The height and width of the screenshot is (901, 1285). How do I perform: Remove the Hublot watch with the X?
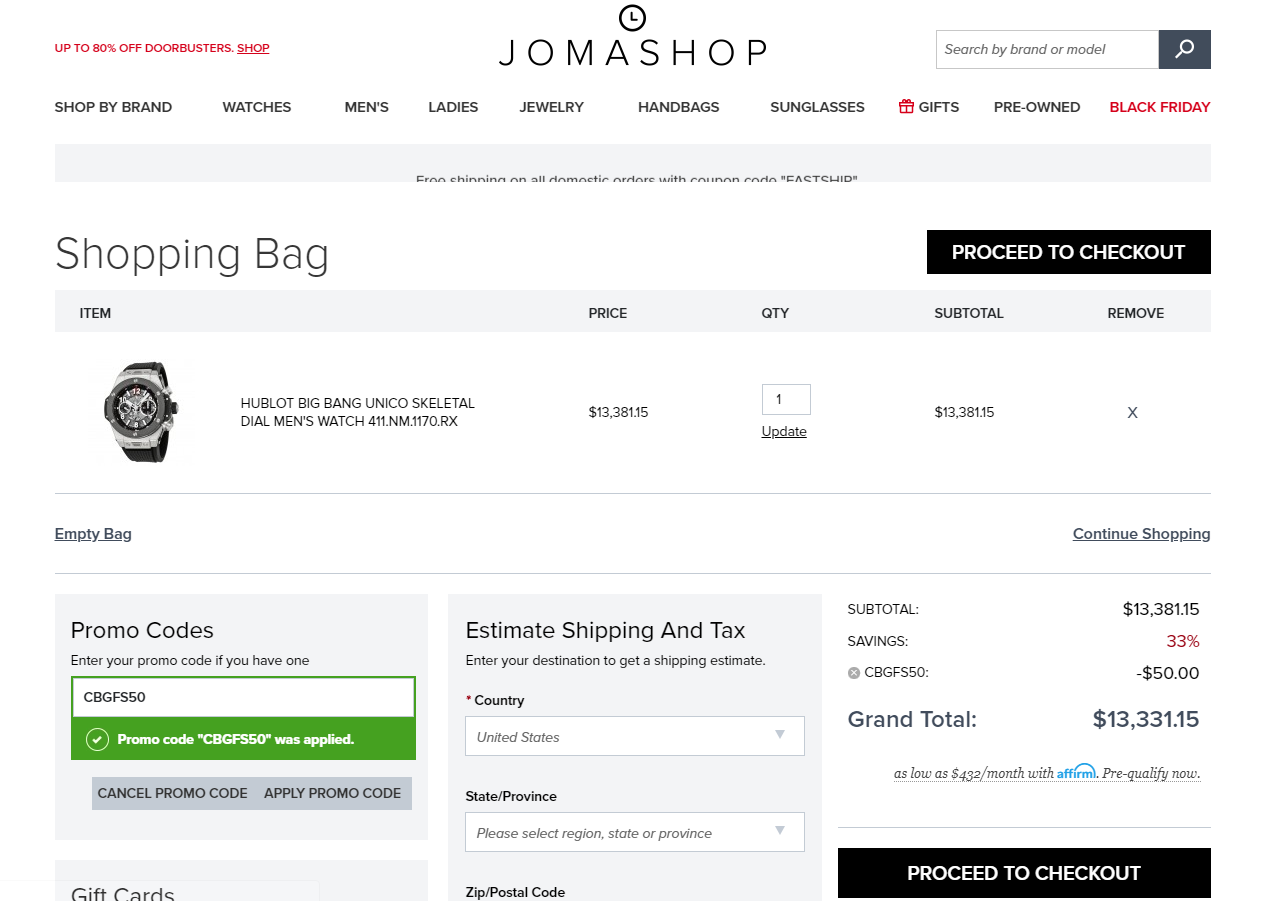pos(1132,413)
